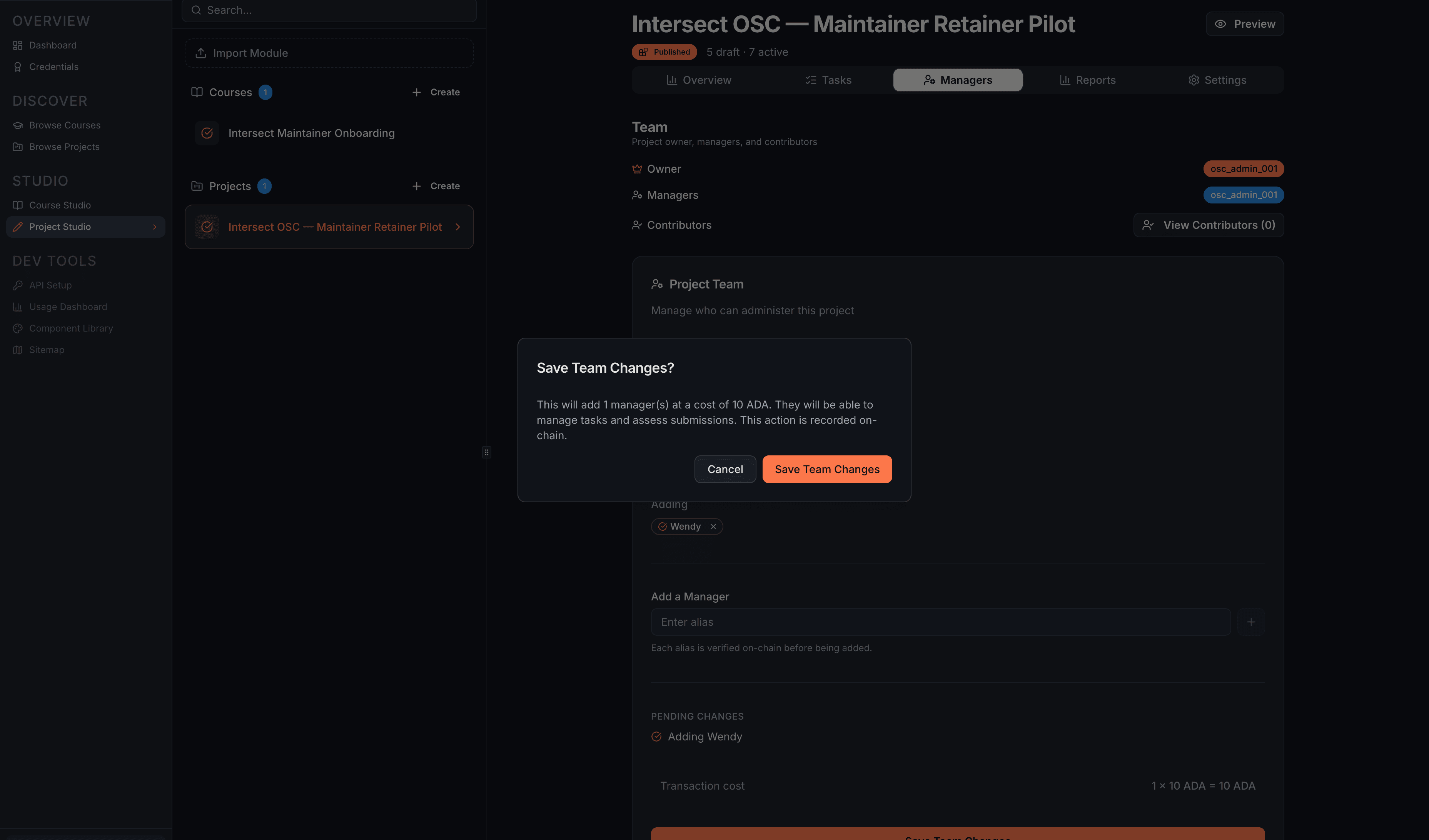Image resolution: width=1429 pixels, height=840 pixels.
Task: Click the crown icon beside Owner
Action: click(637, 168)
